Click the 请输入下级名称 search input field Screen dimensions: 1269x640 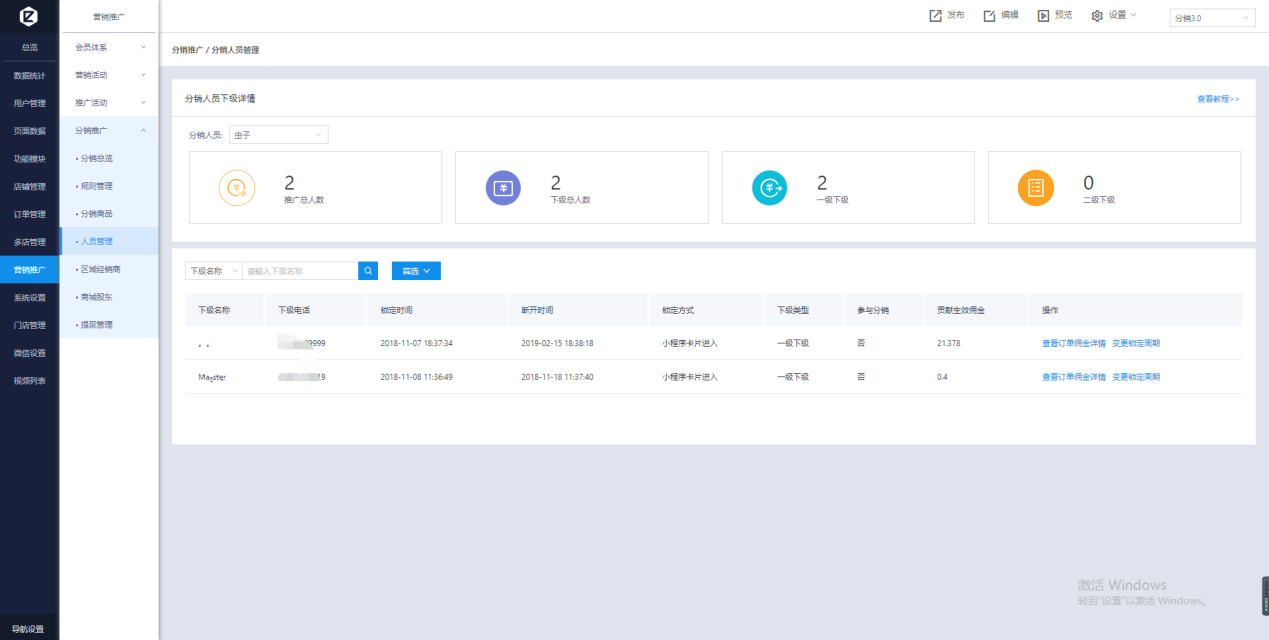click(x=300, y=271)
